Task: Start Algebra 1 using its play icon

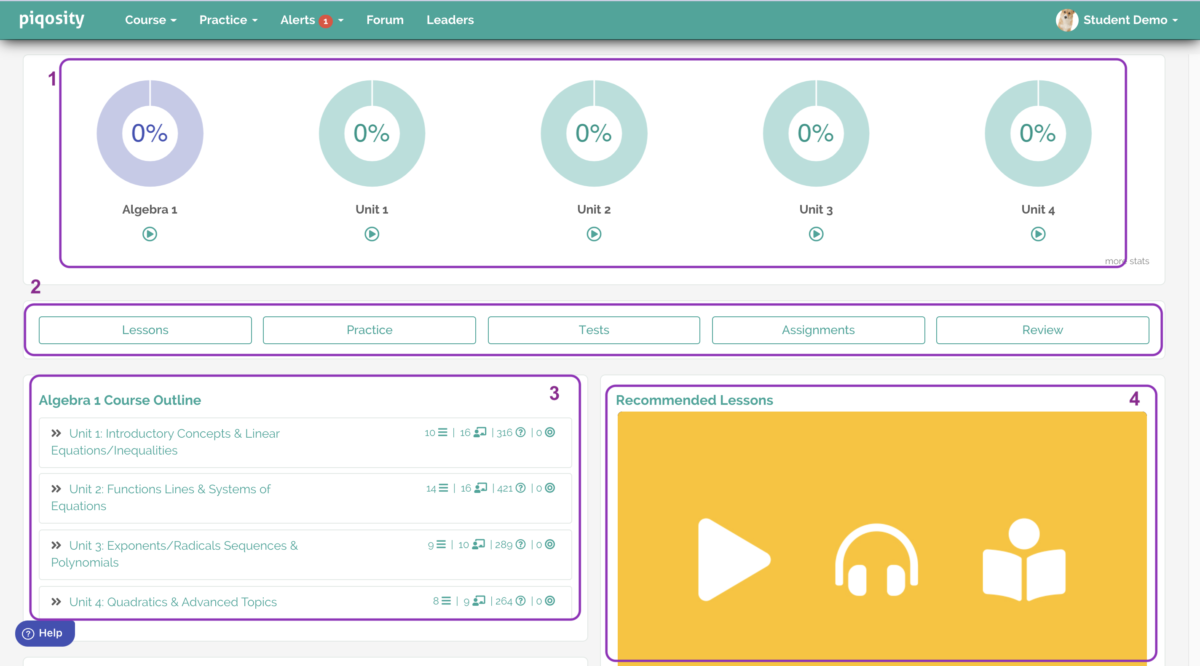Action: (149, 233)
